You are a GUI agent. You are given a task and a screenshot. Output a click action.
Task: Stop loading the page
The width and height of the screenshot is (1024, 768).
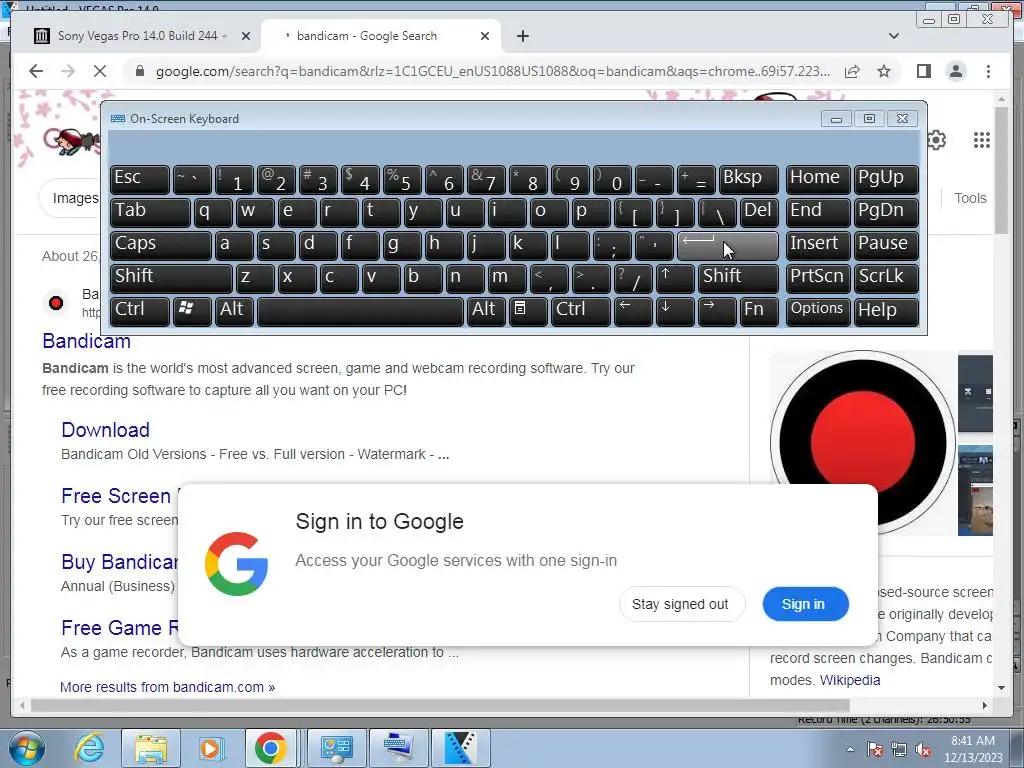100,71
